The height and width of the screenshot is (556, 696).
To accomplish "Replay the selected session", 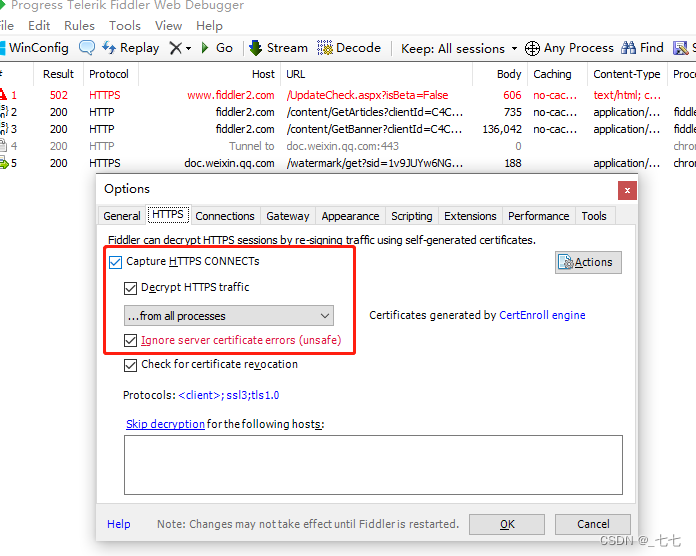I will coord(130,47).
